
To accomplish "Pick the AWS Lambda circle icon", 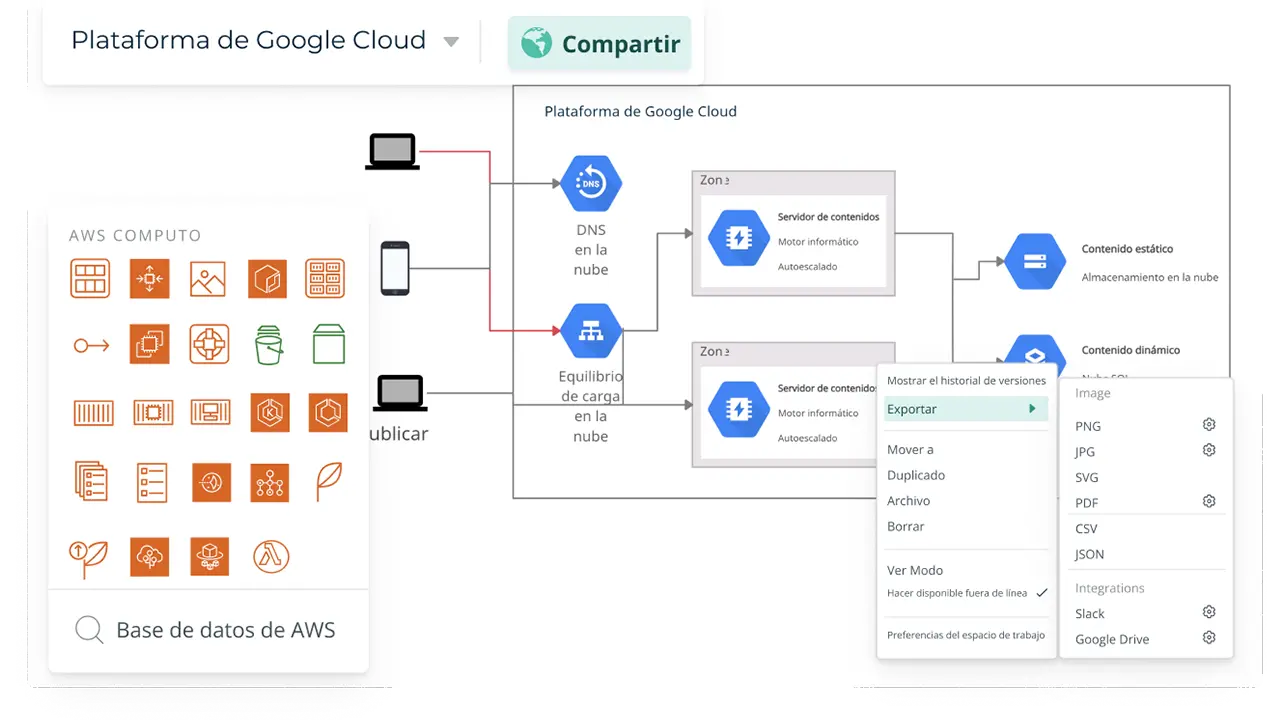I will coord(270,557).
